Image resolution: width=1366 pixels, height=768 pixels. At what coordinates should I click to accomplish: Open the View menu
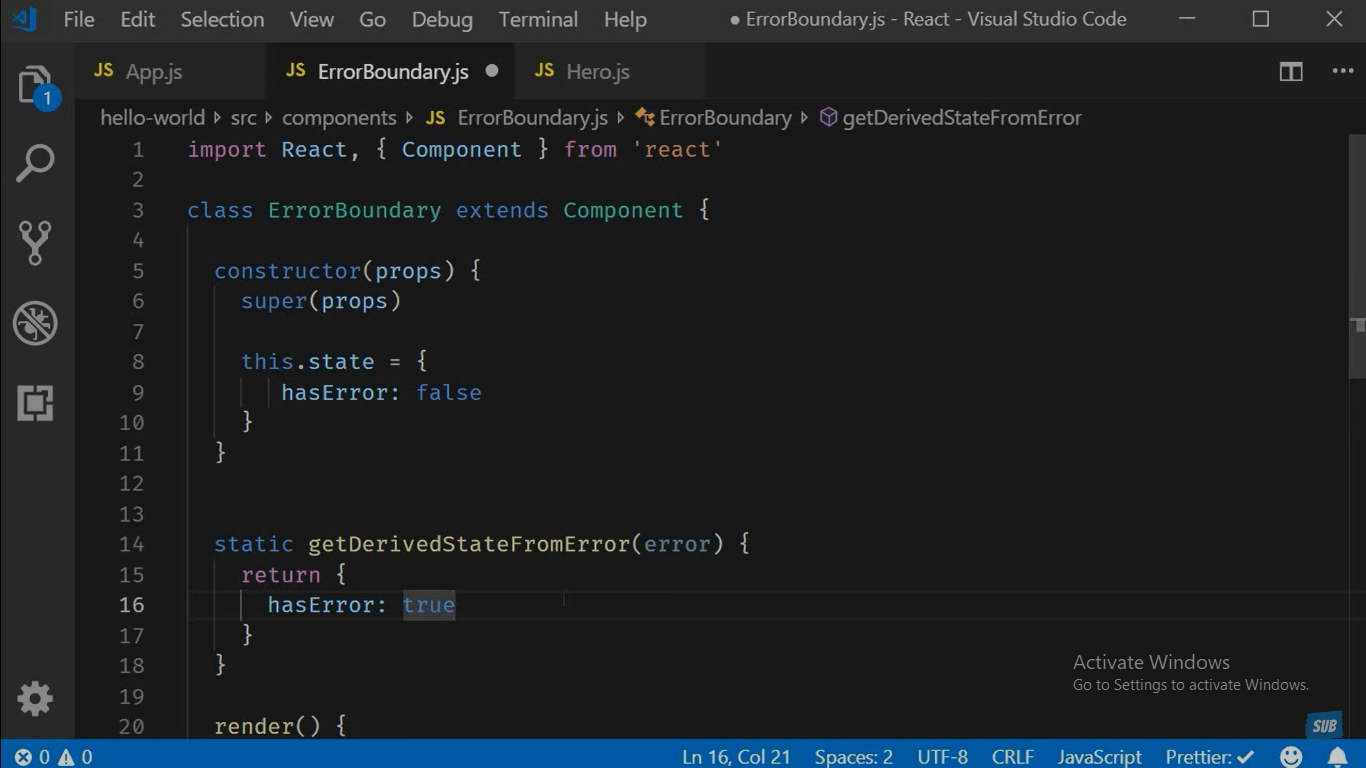pos(312,19)
